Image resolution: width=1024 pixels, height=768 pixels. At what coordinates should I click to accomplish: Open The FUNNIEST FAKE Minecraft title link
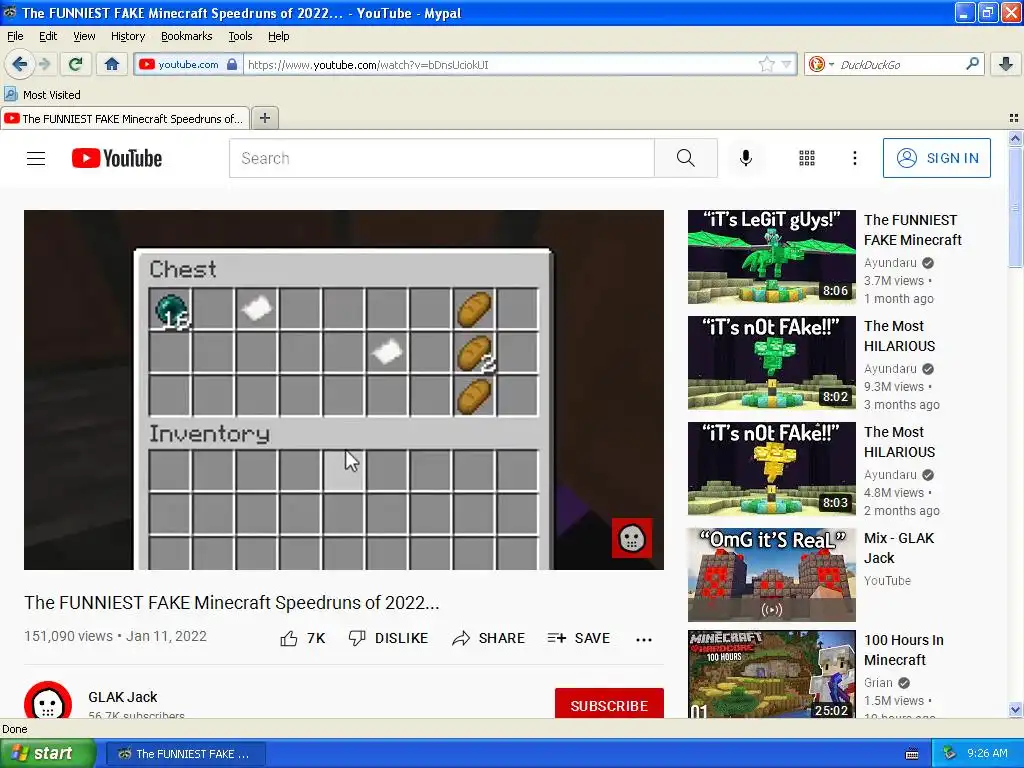912,230
